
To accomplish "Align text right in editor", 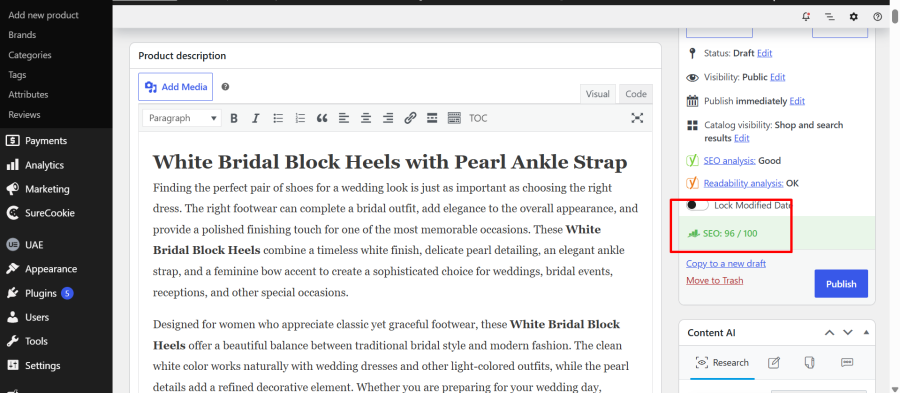I will [x=388, y=118].
